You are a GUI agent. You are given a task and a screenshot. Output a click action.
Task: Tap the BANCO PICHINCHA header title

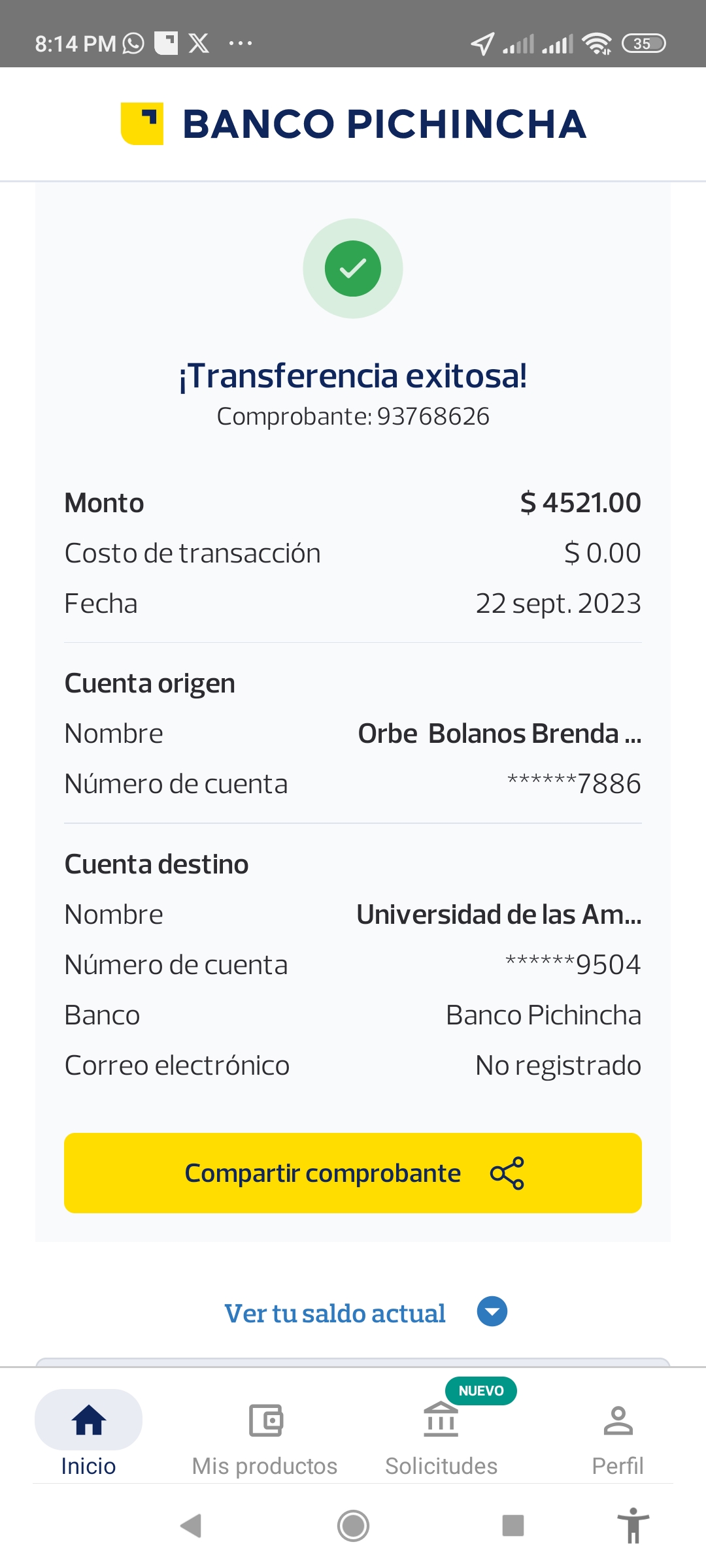click(384, 124)
